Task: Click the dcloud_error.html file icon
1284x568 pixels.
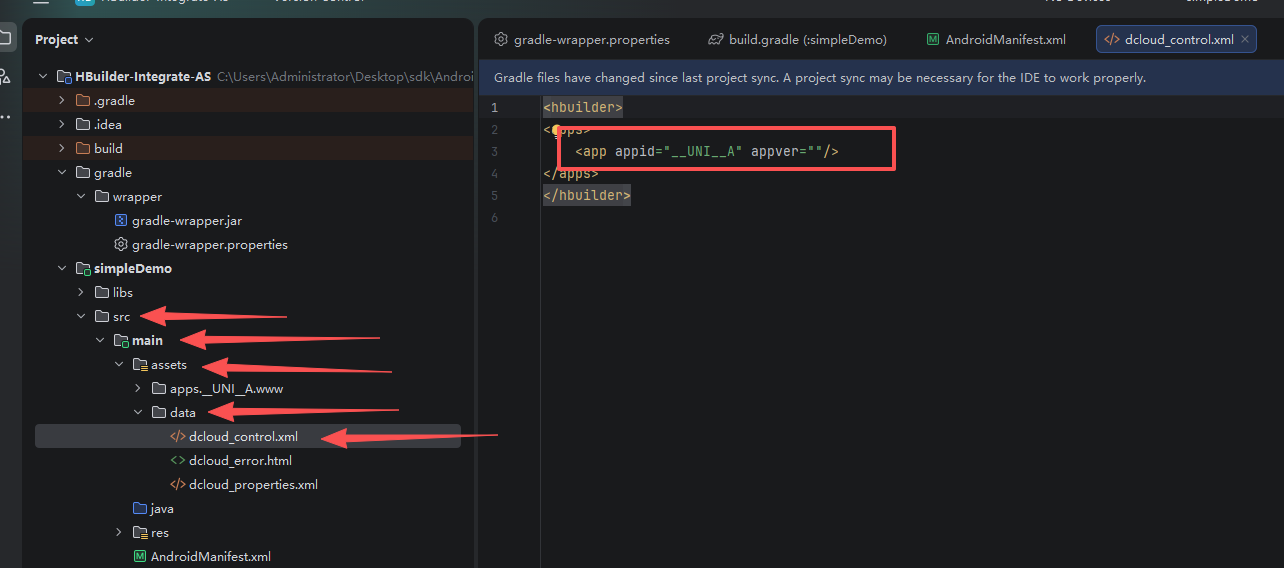Action: pyautogui.click(x=177, y=460)
